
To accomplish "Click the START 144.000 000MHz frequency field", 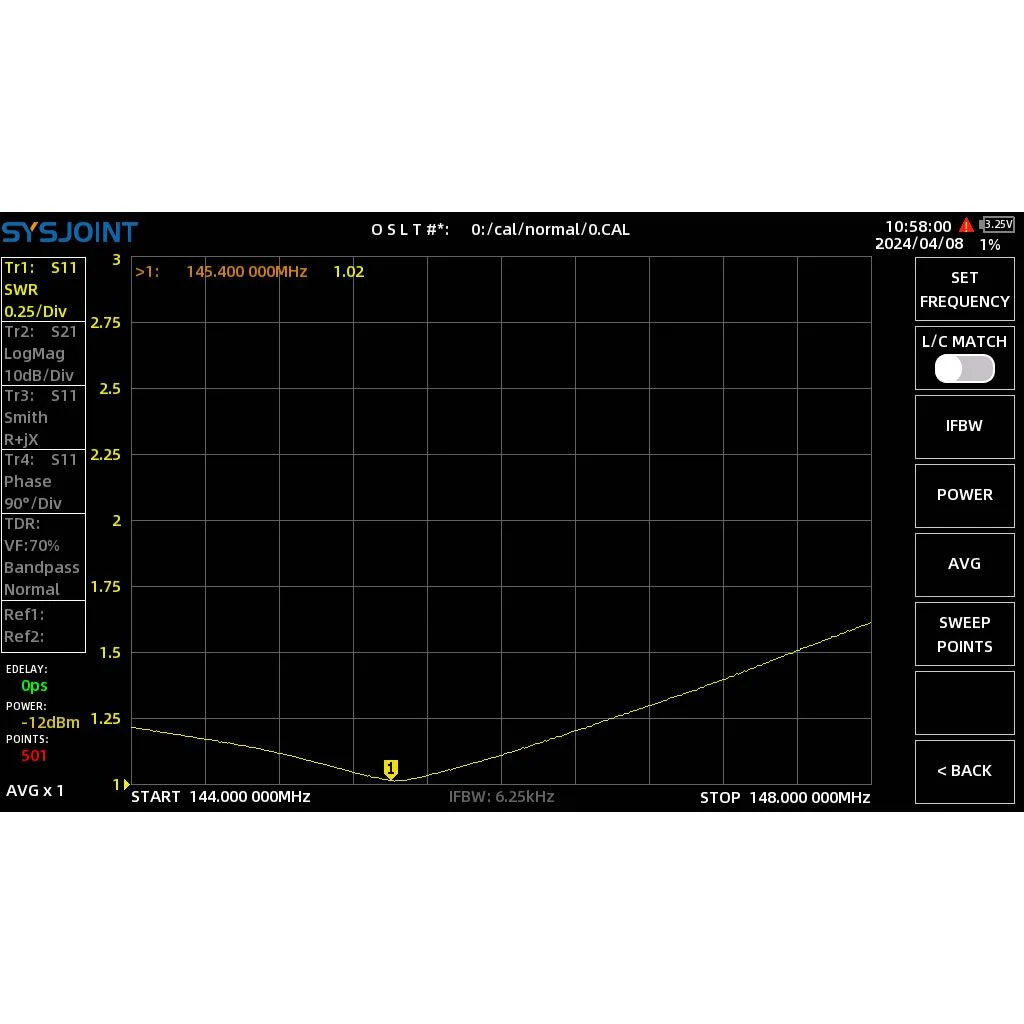I will click(x=221, y=797).
